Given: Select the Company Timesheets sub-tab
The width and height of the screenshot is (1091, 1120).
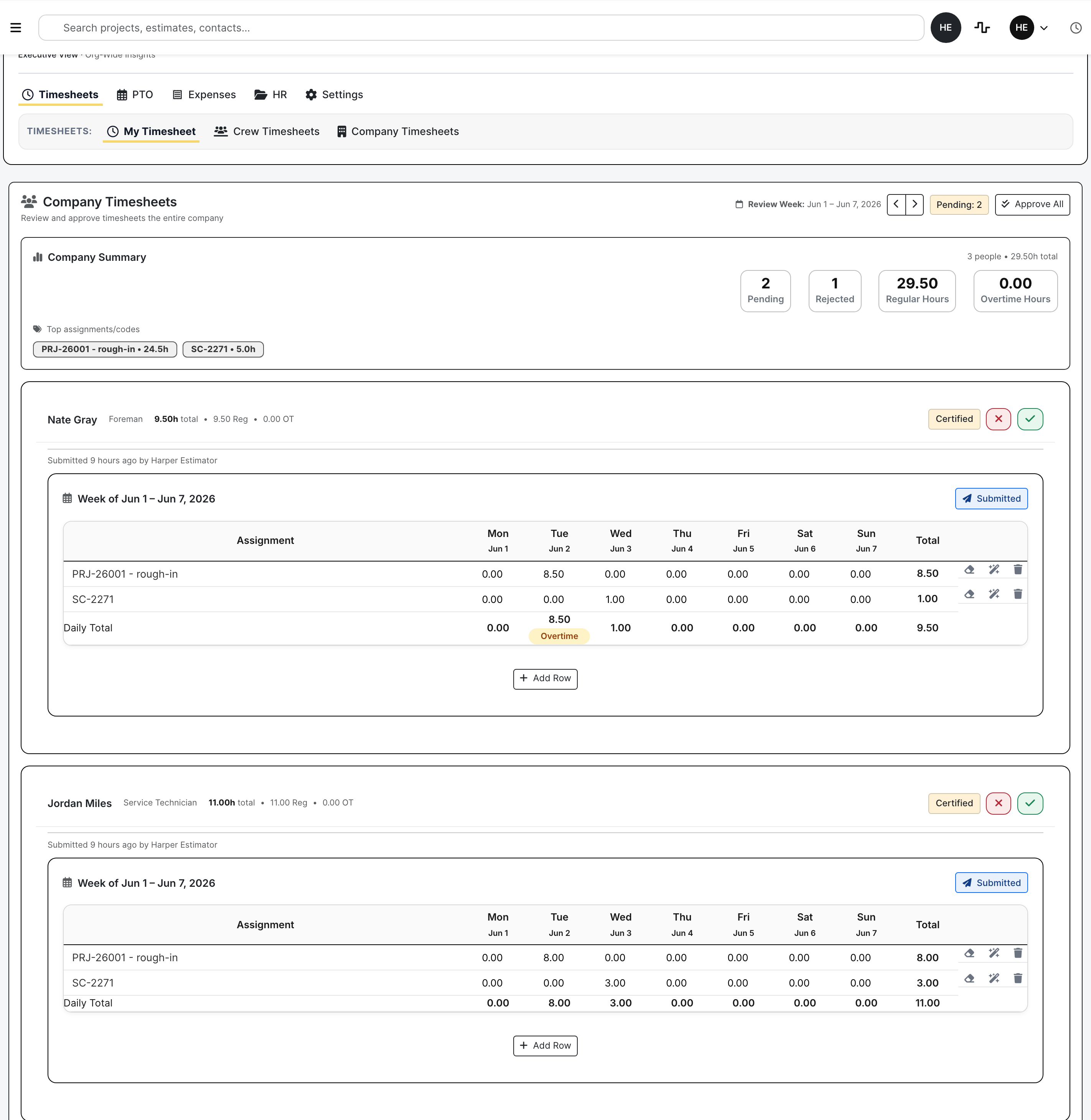Looking at the screenshot, I should point(398,131).
